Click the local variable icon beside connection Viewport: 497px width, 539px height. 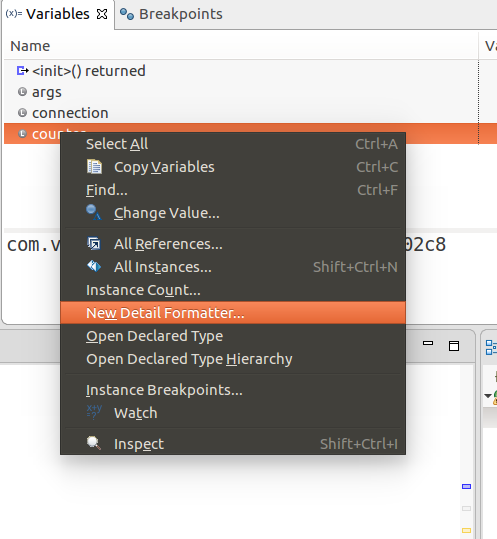pyautogui.click(x=22, y=113)
